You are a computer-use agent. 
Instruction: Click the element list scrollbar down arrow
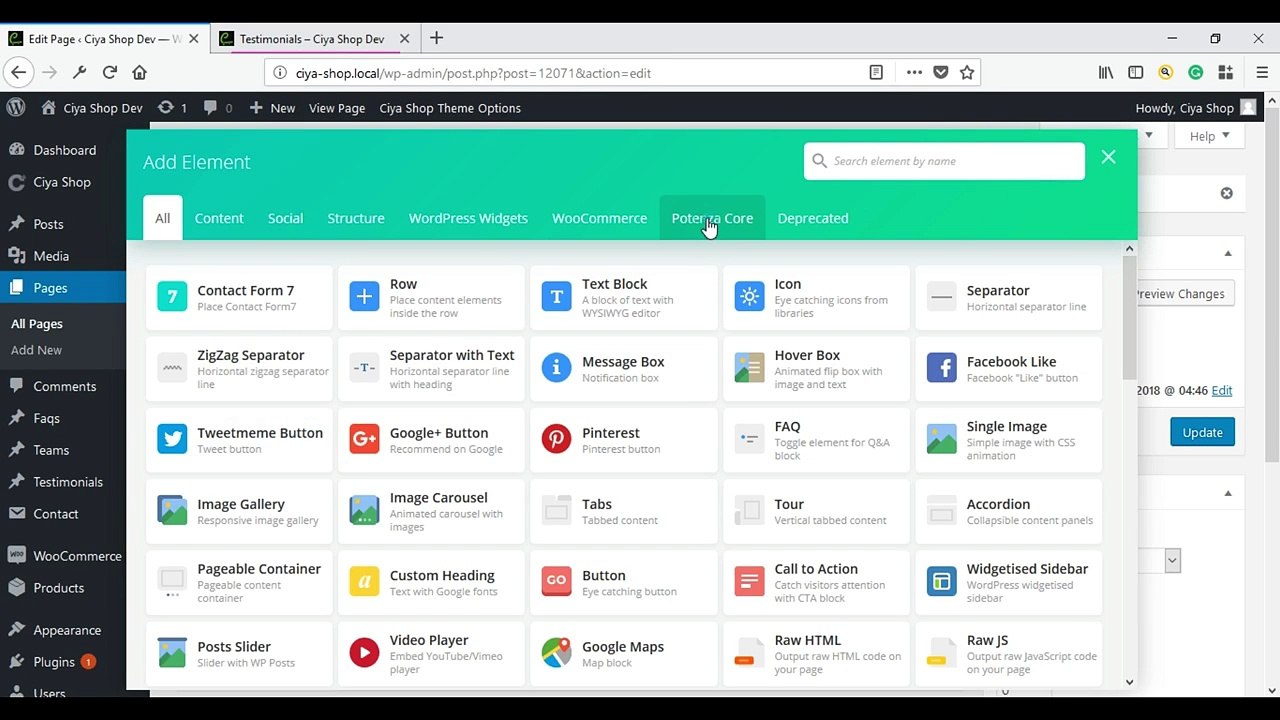click(1130, 682)
